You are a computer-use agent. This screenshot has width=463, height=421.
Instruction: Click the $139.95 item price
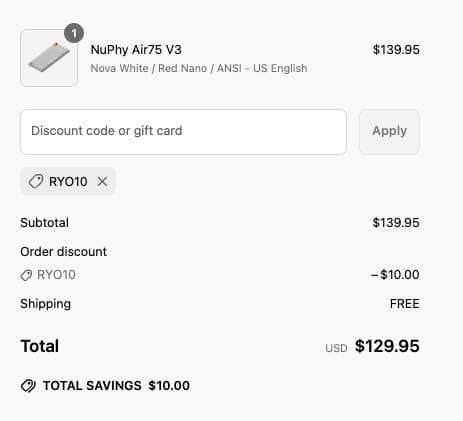coord(396,50)
